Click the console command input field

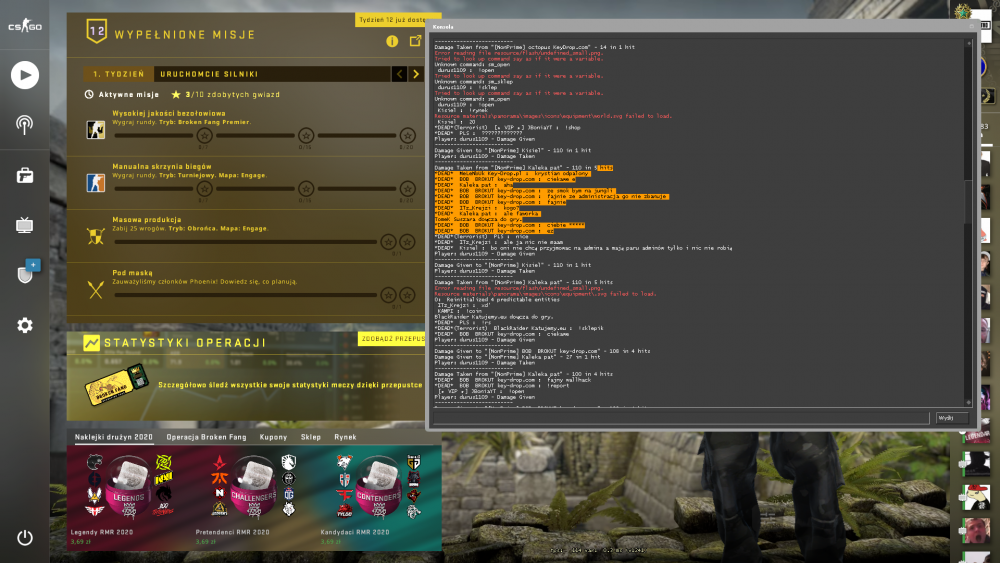click(680, 418)
